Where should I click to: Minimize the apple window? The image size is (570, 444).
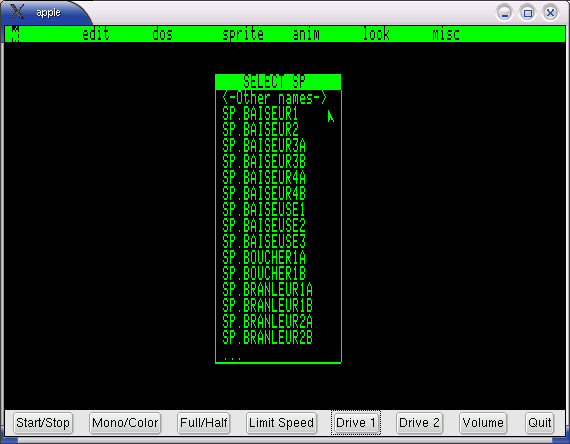pos(504,13)
